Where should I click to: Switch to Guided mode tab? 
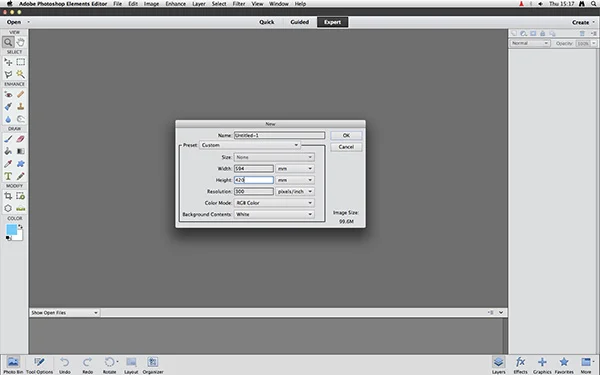tap(299, 22)
